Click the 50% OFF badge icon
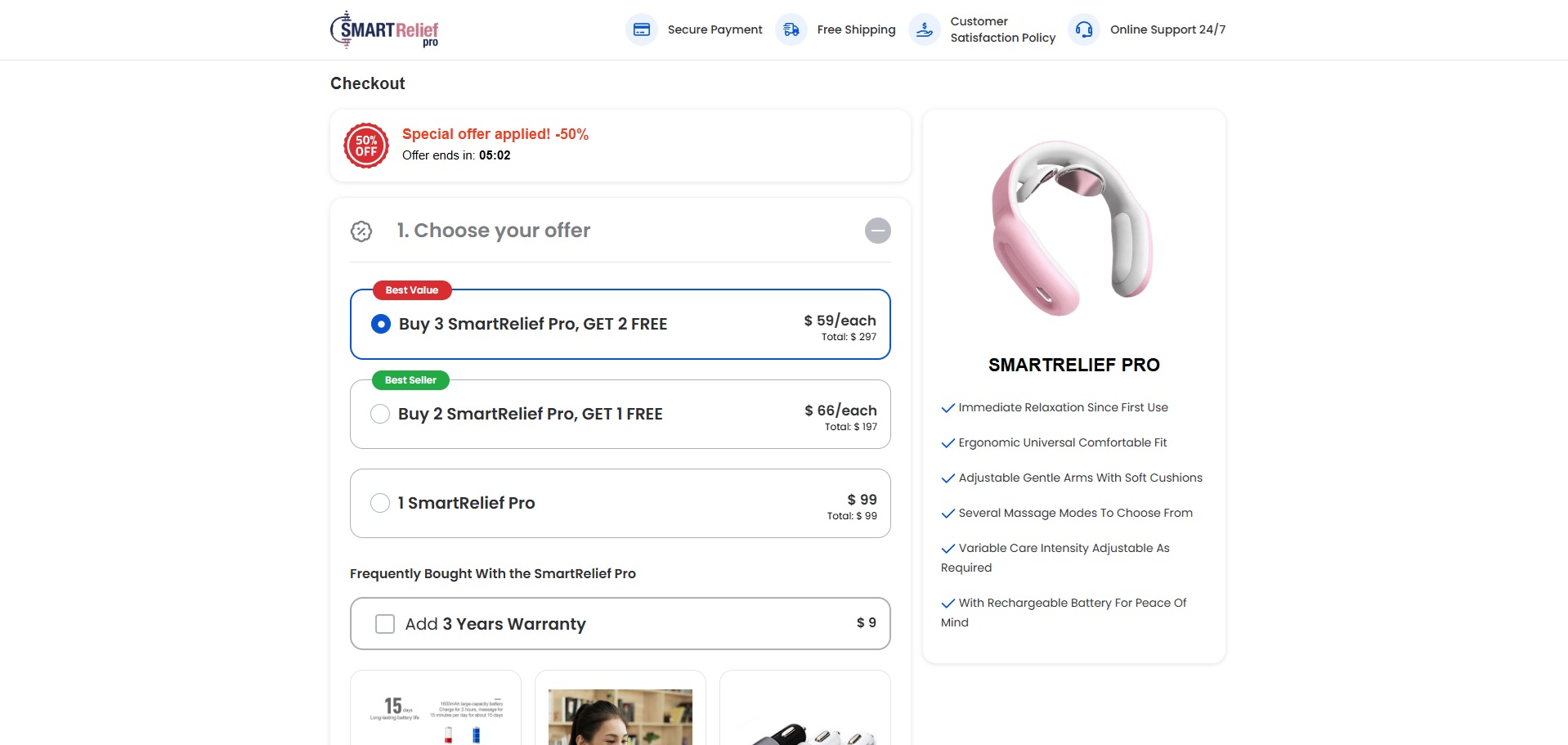Image resolution: width=1568 pixels, height=745 pixels. 366,146
